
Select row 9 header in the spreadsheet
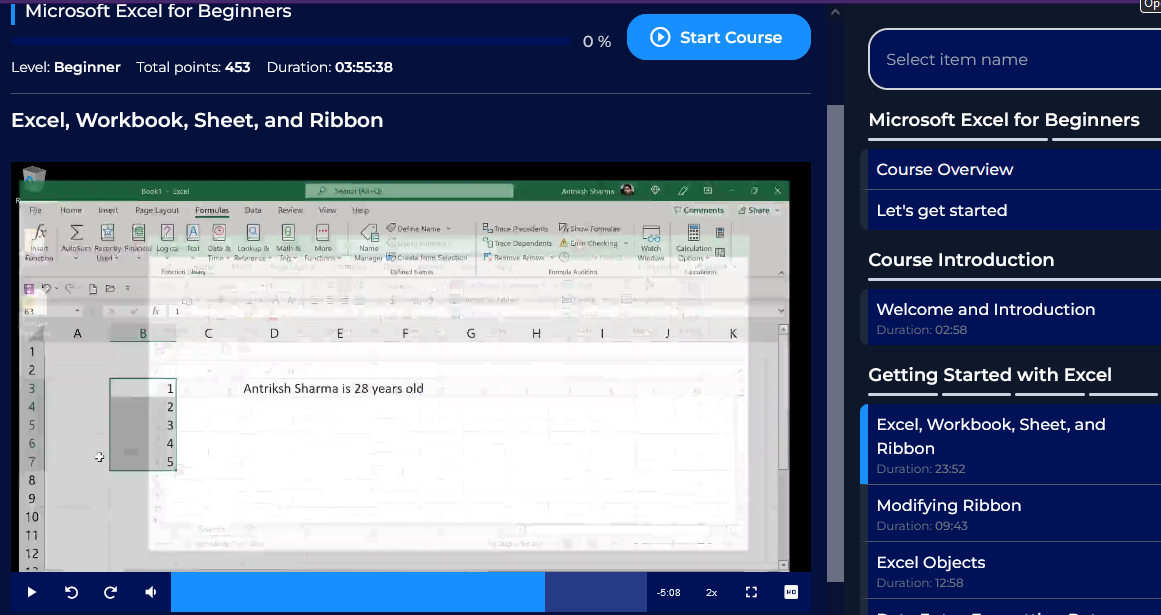click(x=32, y=498)
